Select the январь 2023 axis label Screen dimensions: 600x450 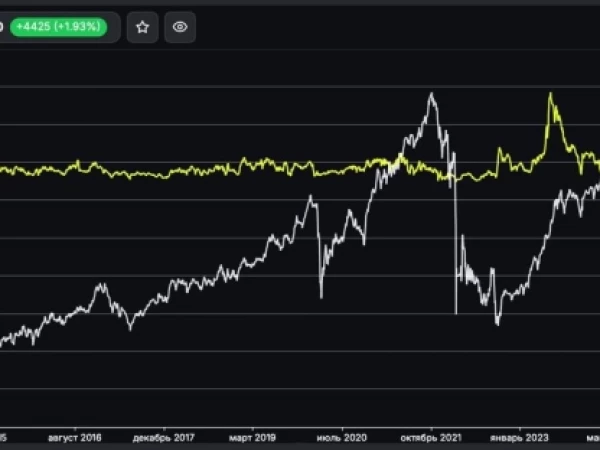tap(519, 438)
